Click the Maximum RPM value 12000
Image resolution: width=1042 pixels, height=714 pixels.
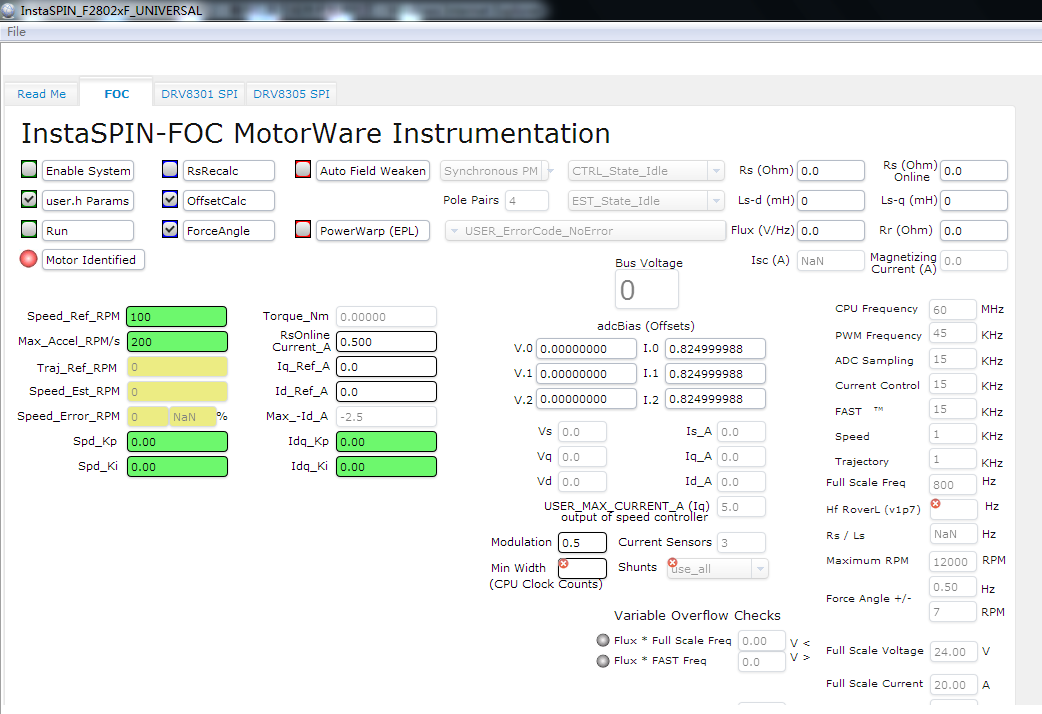click(x=953, y=562)
